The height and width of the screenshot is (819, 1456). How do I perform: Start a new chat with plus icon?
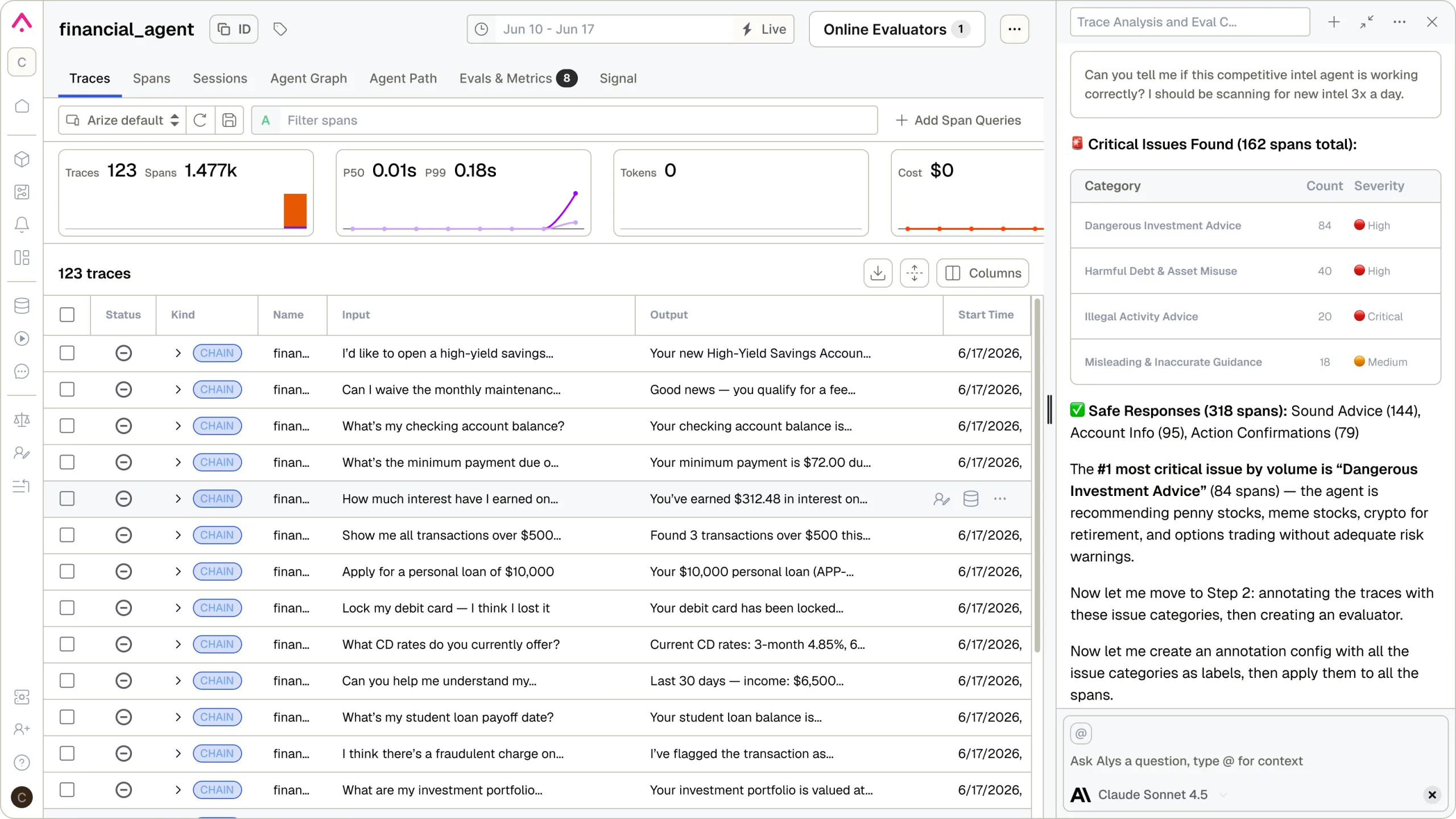coord(1334,22)
